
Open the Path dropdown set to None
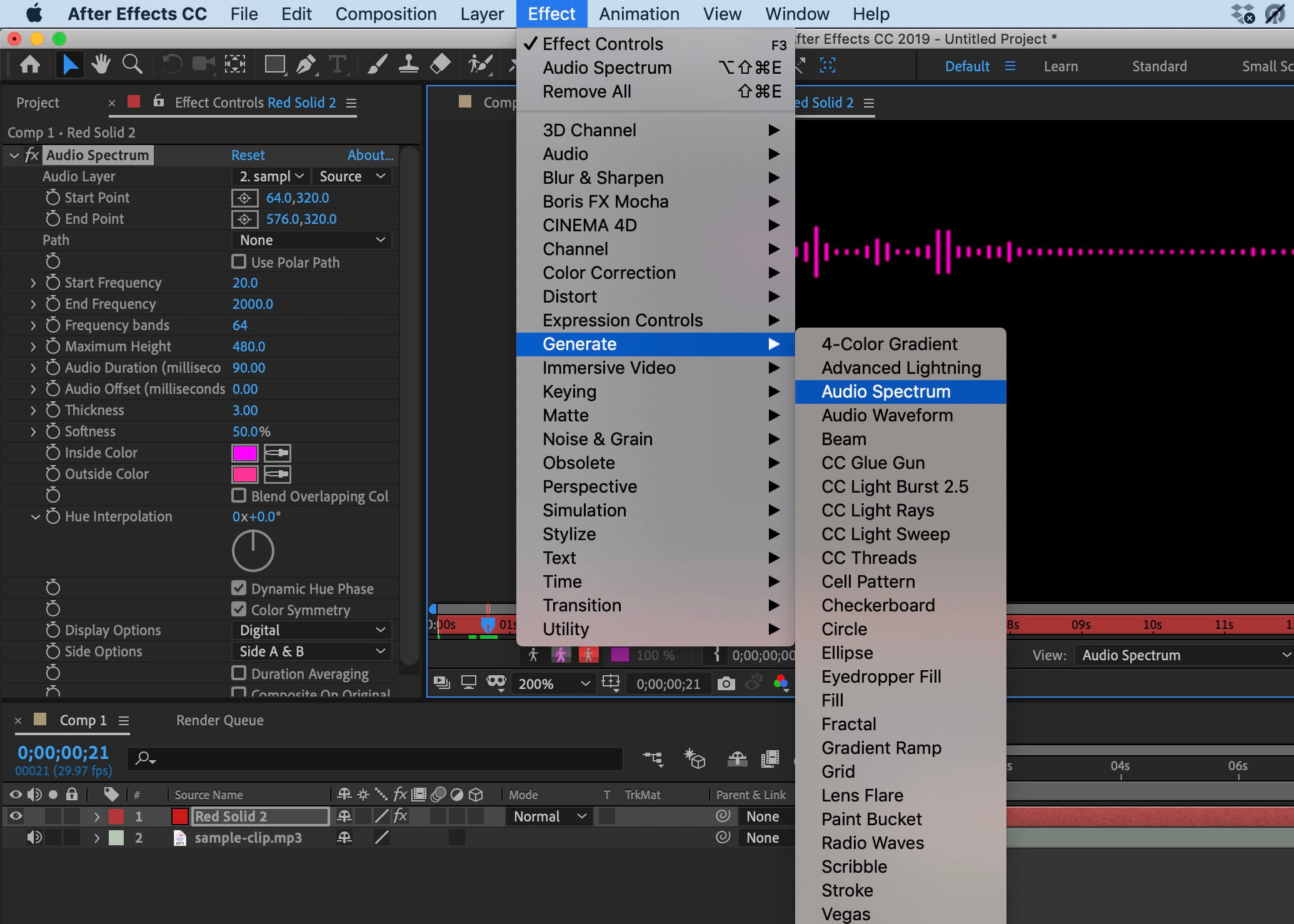pos(311,239)
